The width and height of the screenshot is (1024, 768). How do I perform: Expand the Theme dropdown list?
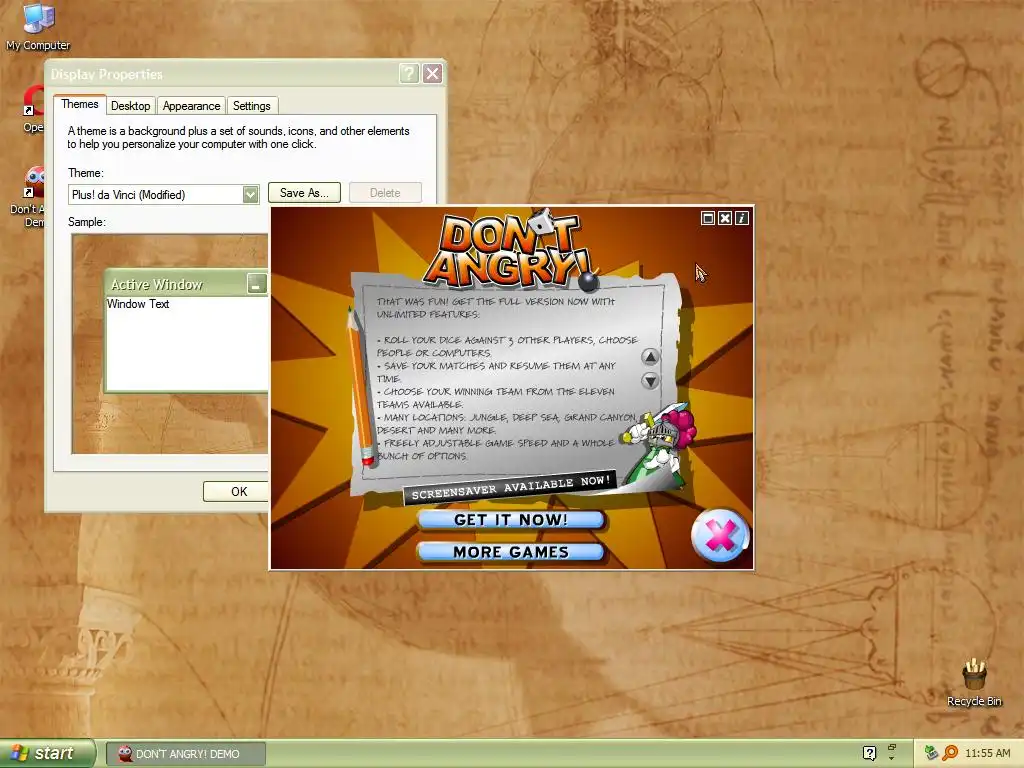pyautogui.click(x=250, y=195)
